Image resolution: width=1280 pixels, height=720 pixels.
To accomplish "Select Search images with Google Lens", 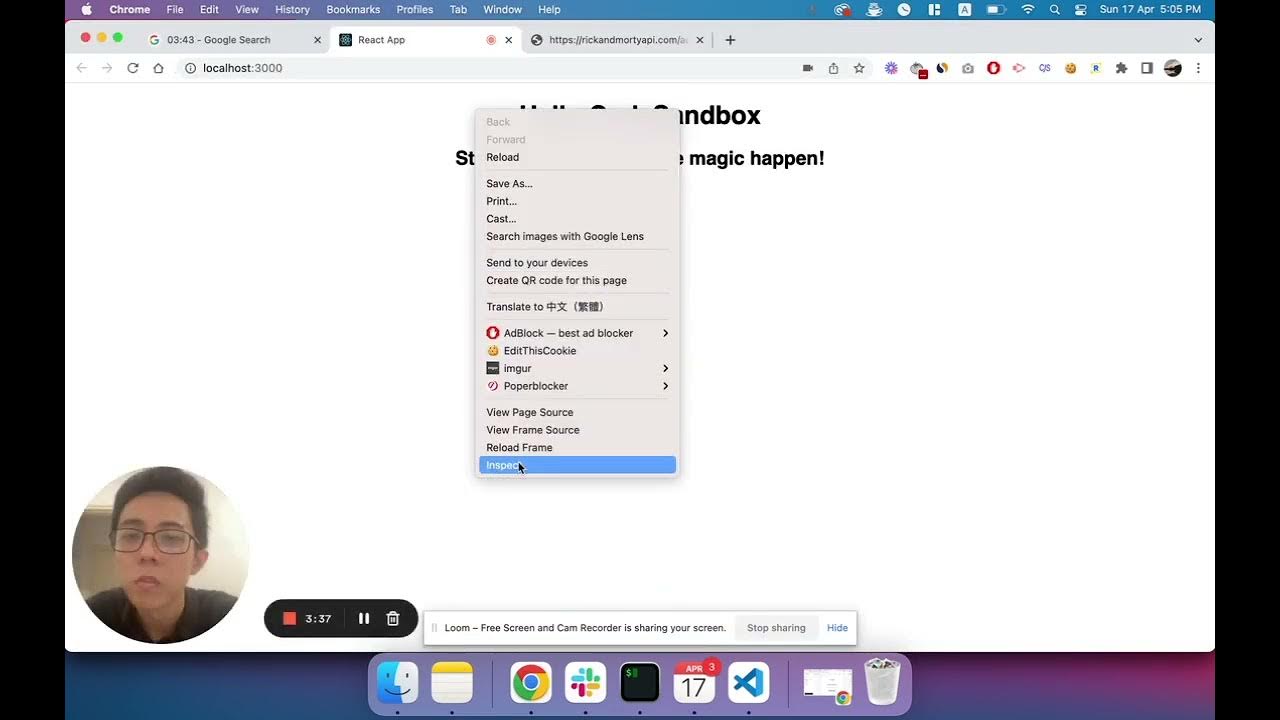I will [x=577, y=237].
